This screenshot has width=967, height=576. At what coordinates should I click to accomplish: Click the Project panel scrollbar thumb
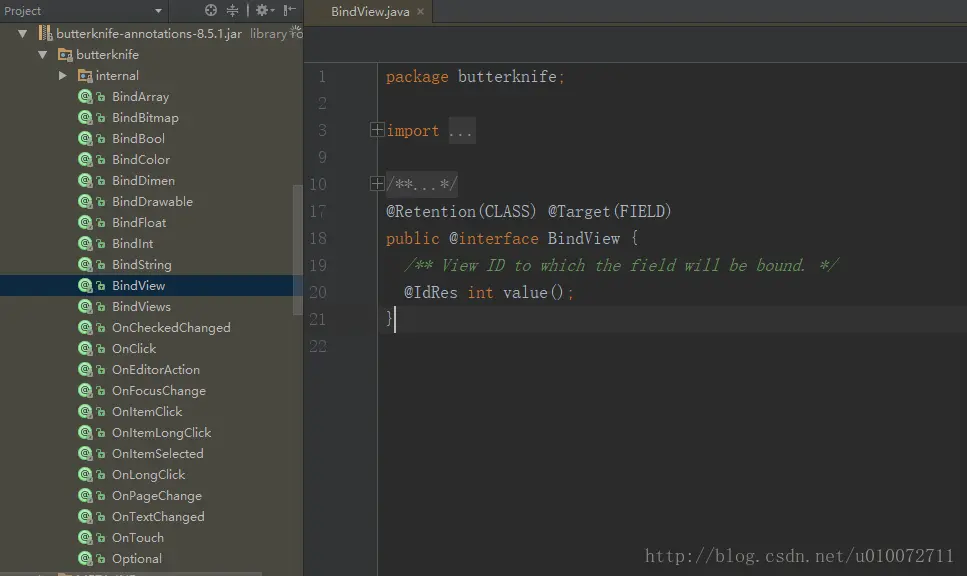point(297,250)
